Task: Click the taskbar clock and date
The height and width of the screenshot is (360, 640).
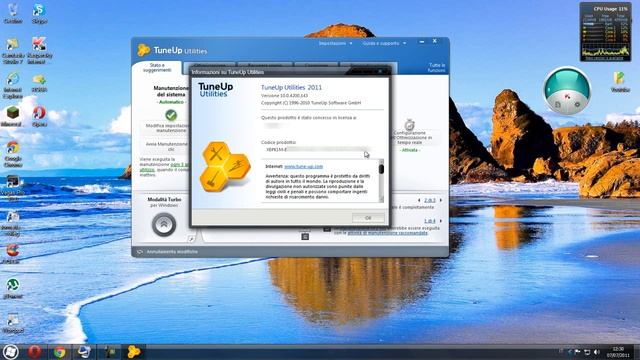Action: pyautogui.click(x=618, y=352)
